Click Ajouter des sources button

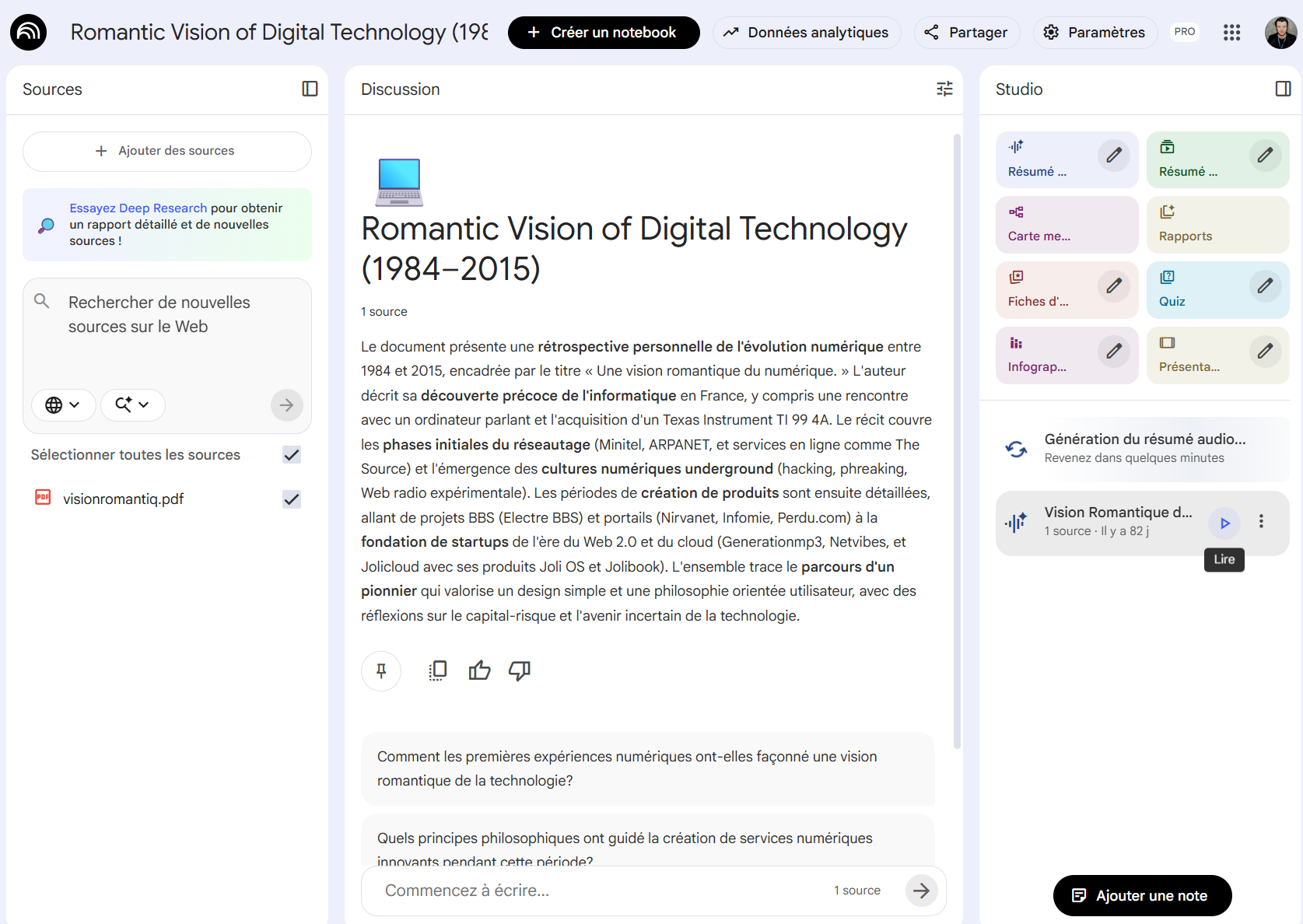pyautogui.click(x=167, y=151)
